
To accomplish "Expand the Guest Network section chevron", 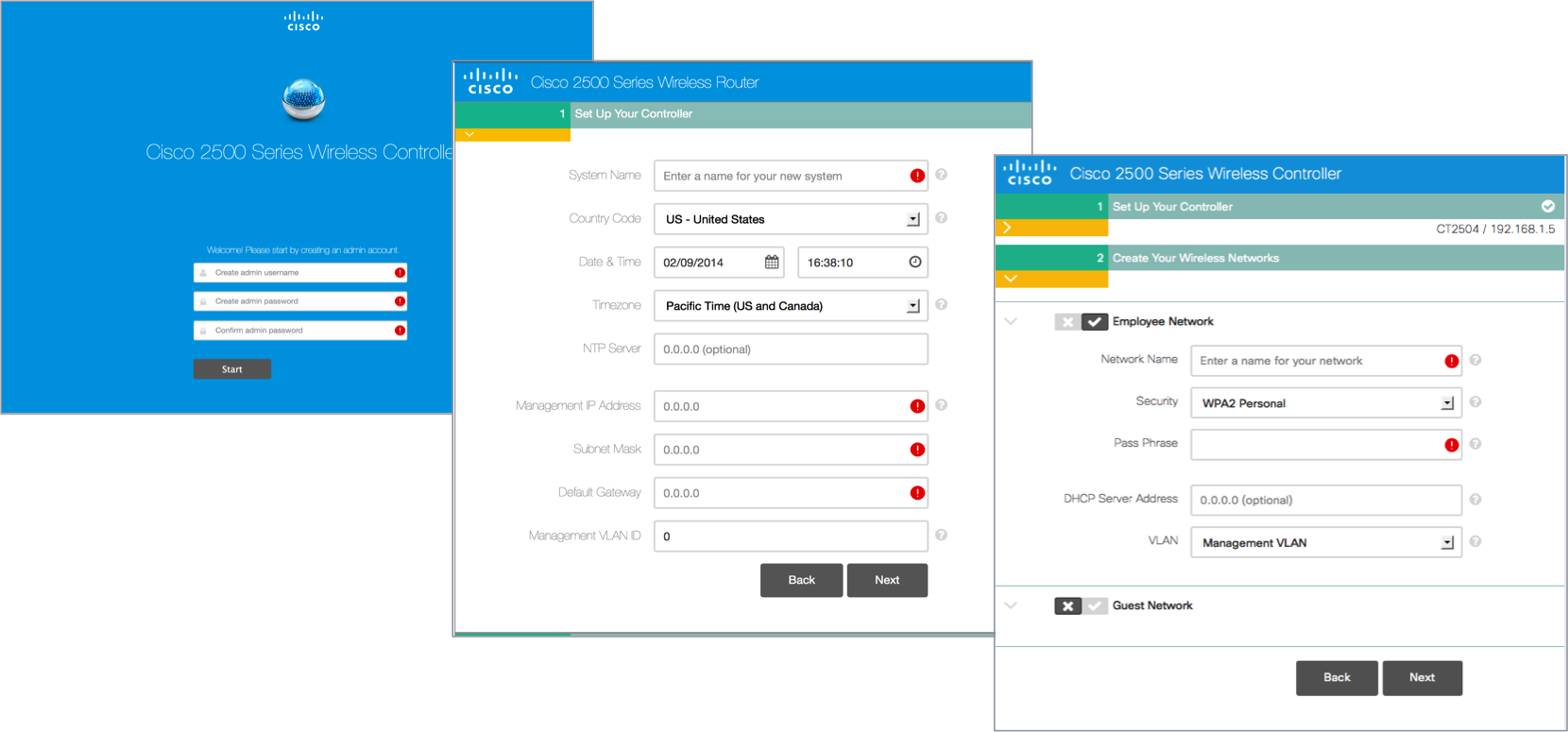I will click(1011, 605).
